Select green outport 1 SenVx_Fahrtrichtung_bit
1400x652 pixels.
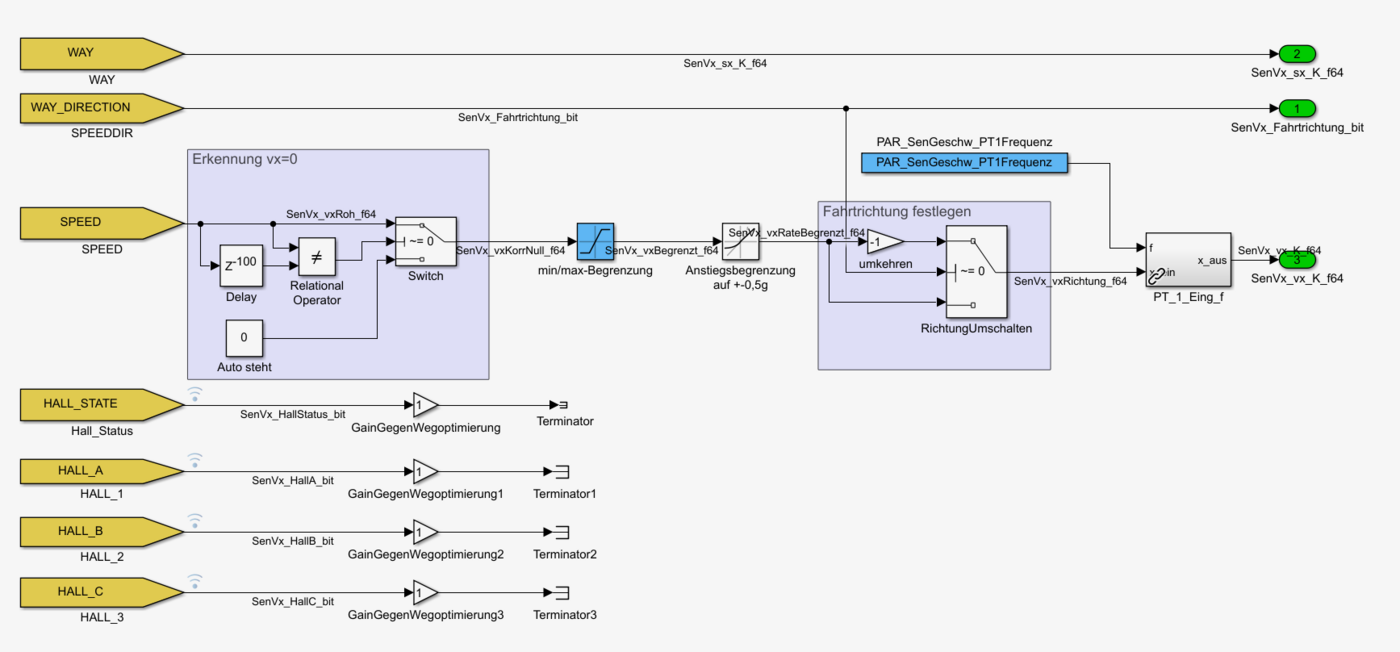pyautogui.click(x=1296, y=108)
